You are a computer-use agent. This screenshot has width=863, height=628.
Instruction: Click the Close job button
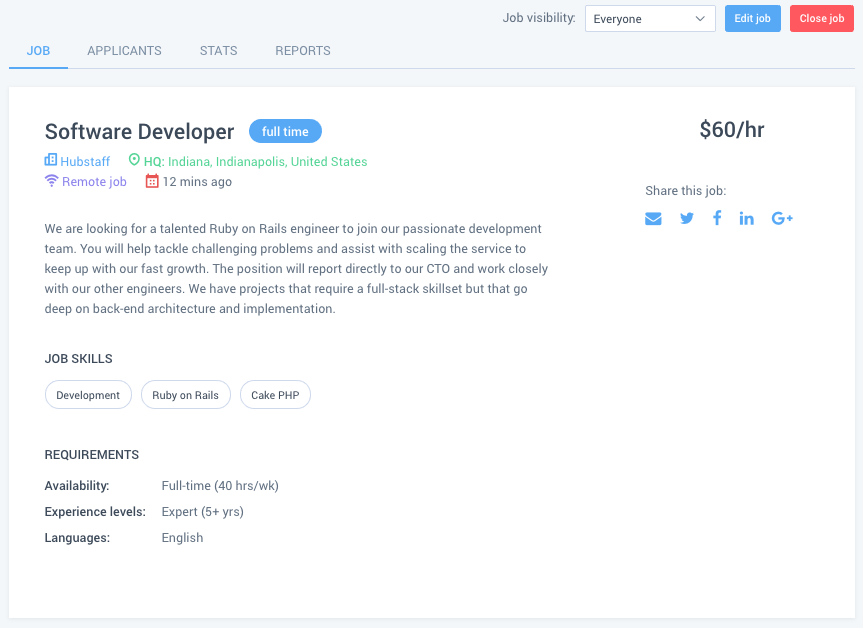tap(822, 19)
